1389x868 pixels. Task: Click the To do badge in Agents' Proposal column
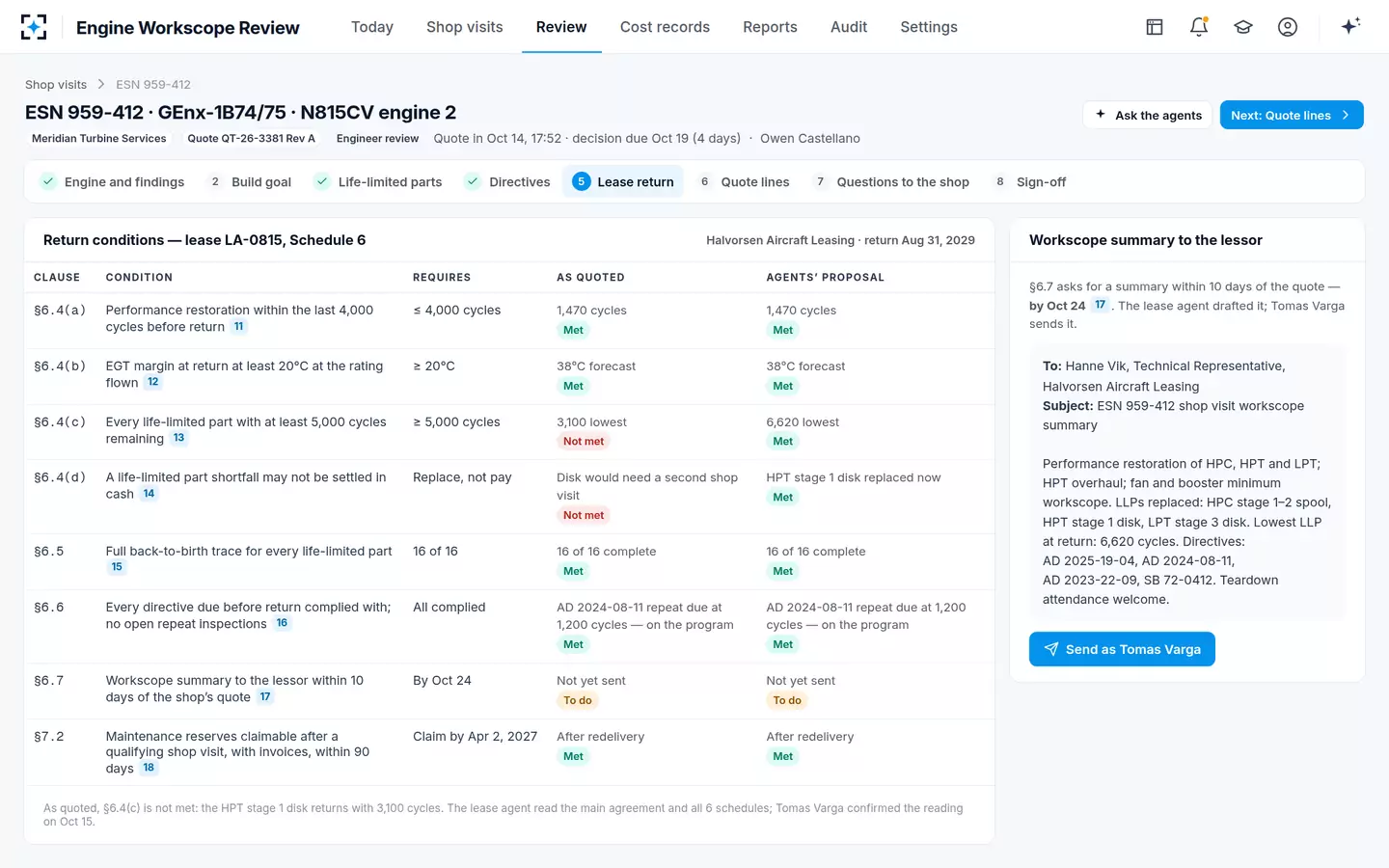[787, 700]
